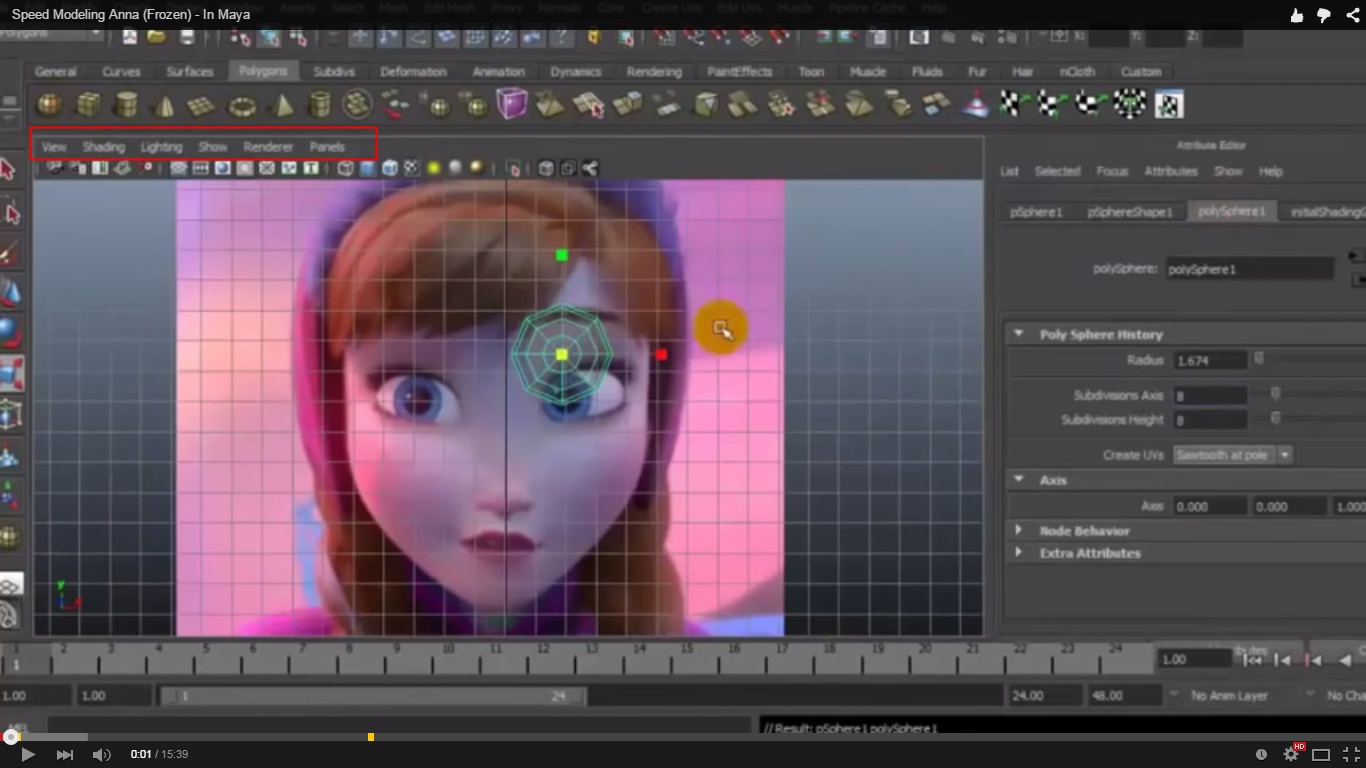1366x768 pixels.
Task: Create a polygon sphere from the shelf
Action: pyautogui.click(x=49, y=104)
